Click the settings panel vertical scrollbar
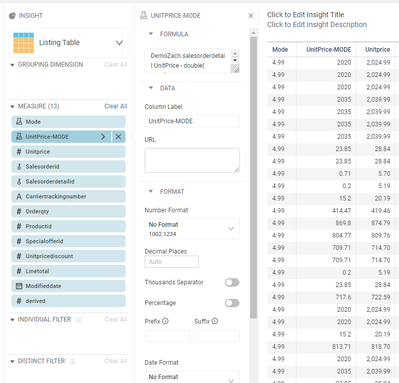This screenshot has width=399, height=383. tap(253, 177)
